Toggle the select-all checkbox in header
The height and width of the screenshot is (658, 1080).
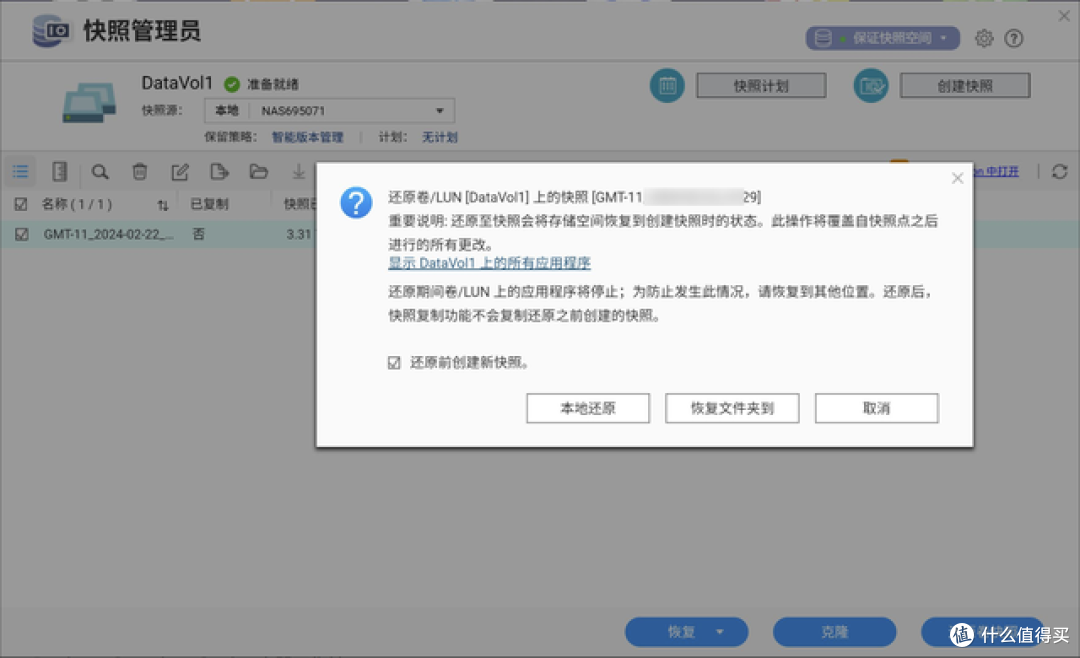coord(21,204)
